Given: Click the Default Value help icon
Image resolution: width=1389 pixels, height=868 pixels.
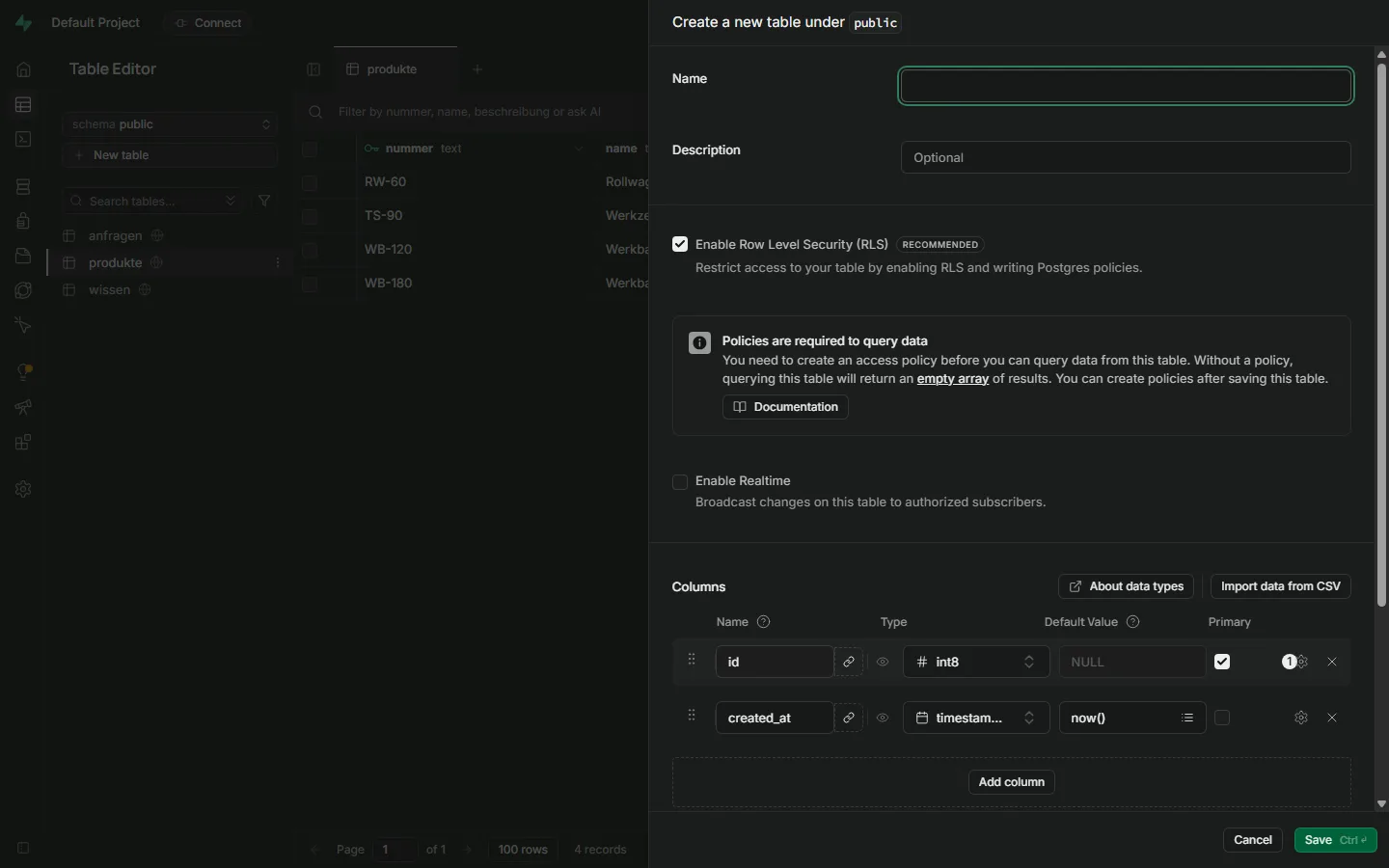Looking at the screenshot, I should tap(1133, 622).
